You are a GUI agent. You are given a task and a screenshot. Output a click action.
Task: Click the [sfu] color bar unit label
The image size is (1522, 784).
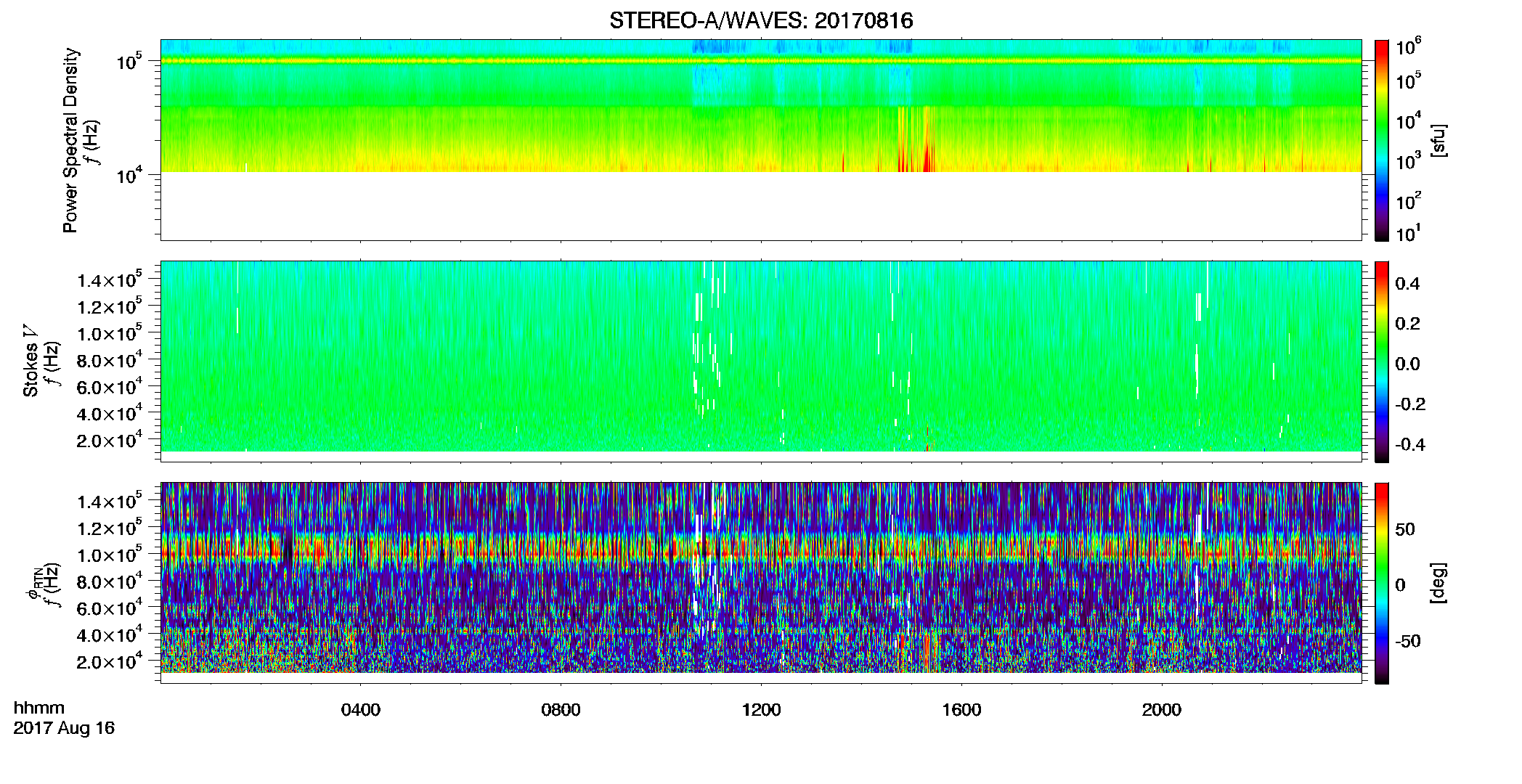tap(1438, 140)
